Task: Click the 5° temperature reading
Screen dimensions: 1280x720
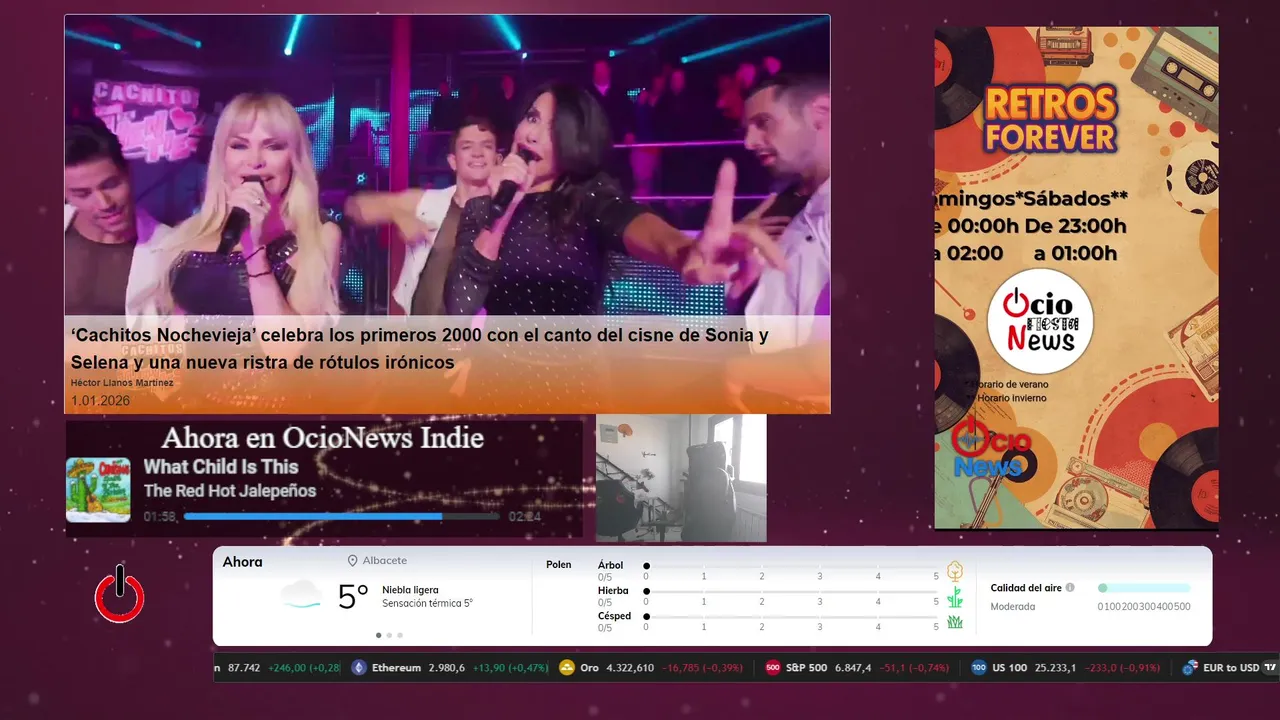Action: pyautogui.click(x=353, y=597)
